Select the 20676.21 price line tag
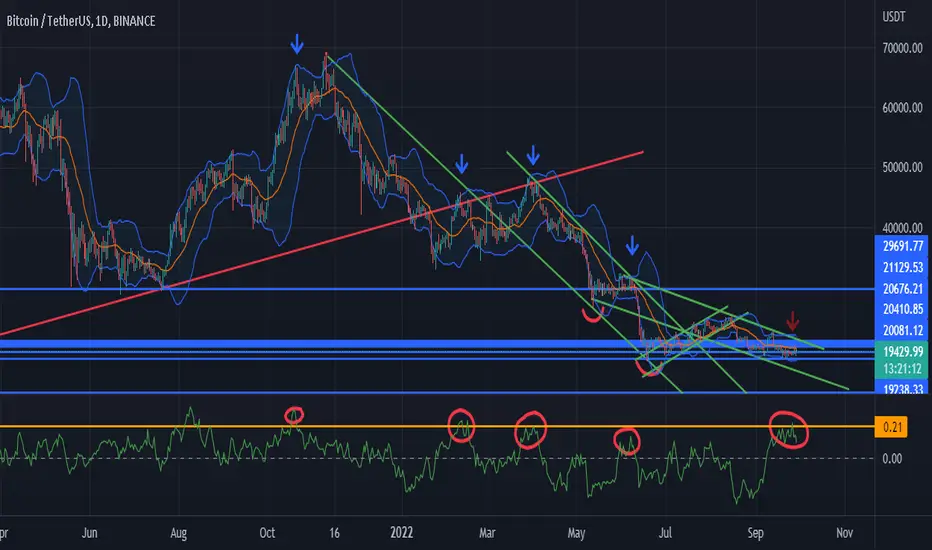This screenshot has width=932, height=550. point(902,288)
